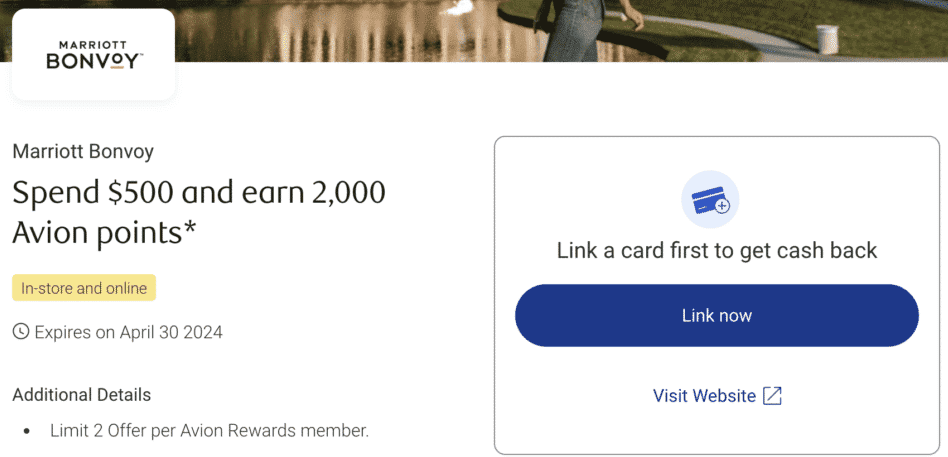Click the small MARRIOTT text in the logo
948x457 pixels.
[94, 45]
